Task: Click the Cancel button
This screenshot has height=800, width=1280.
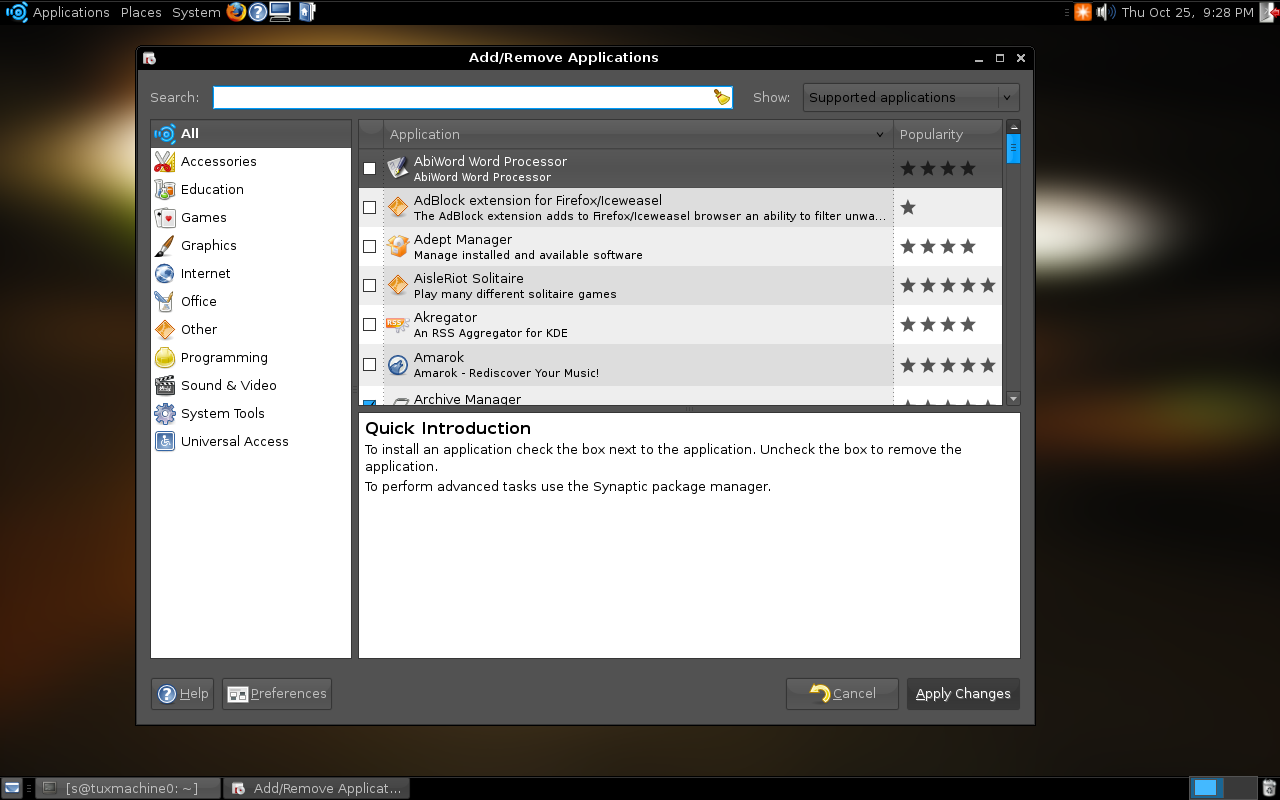Action: [x=842, y=693]
